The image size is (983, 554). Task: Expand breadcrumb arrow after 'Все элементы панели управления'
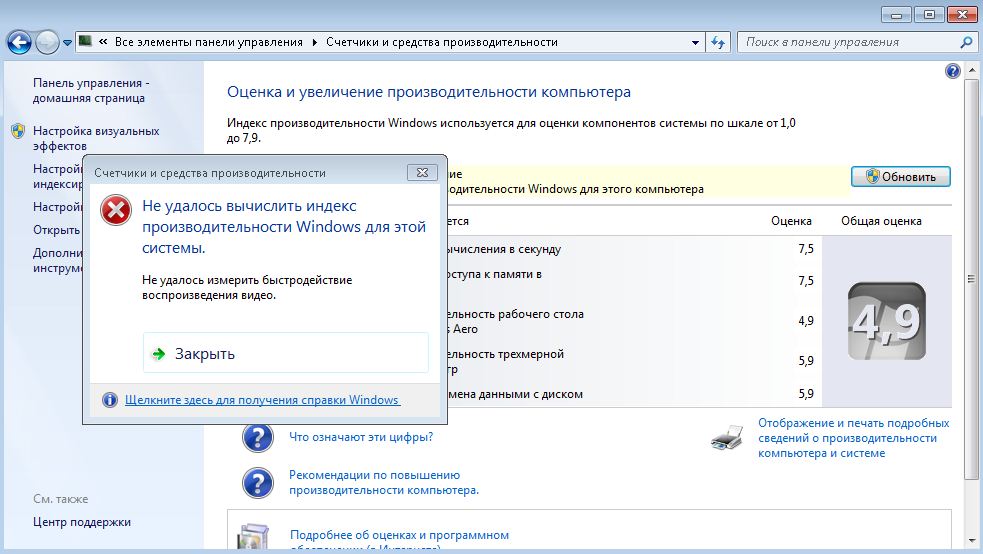coord(315,42)
